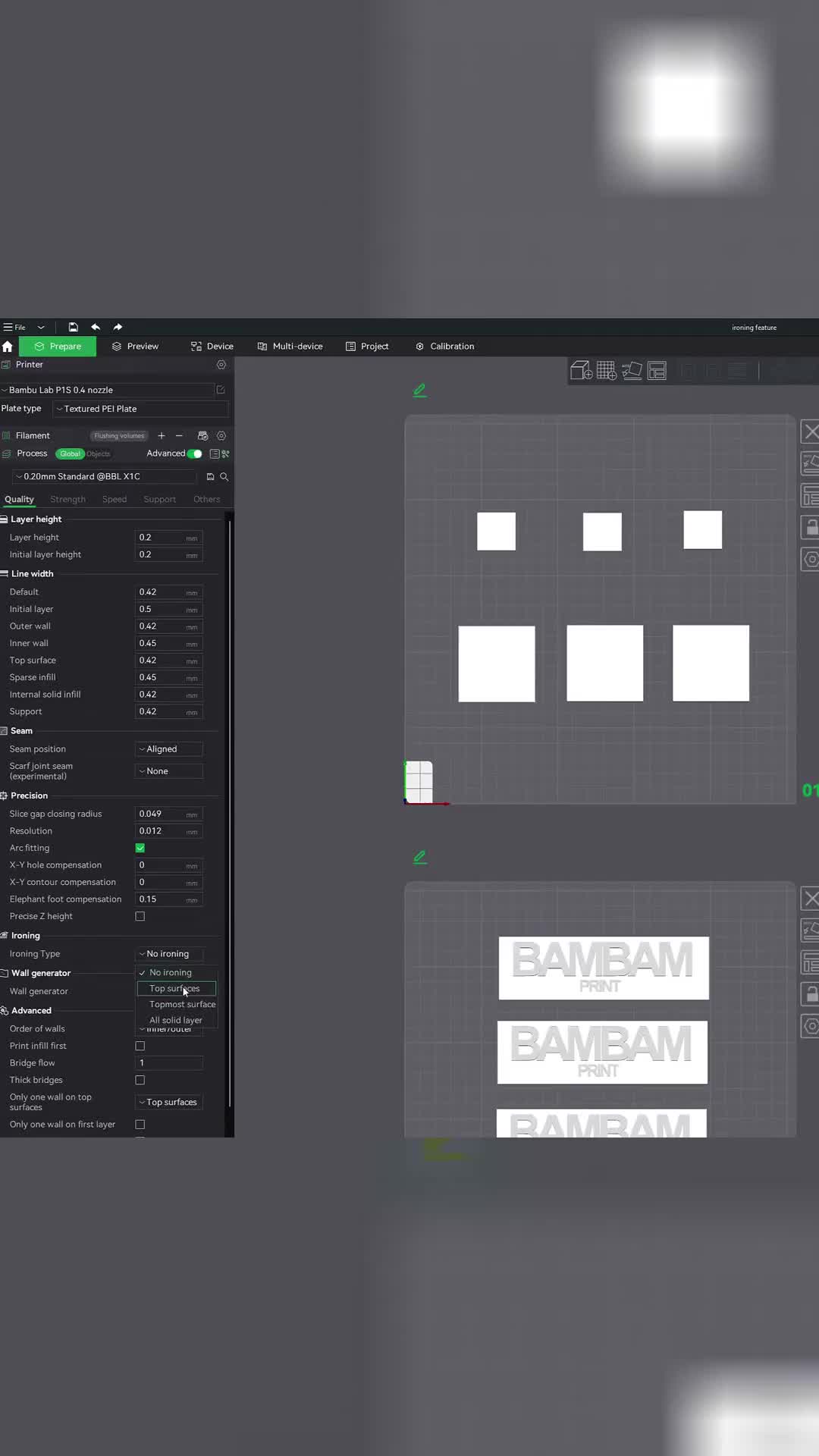
Task: Open the Seam position Aligned dropdown
Action: (x=169, y=749)
